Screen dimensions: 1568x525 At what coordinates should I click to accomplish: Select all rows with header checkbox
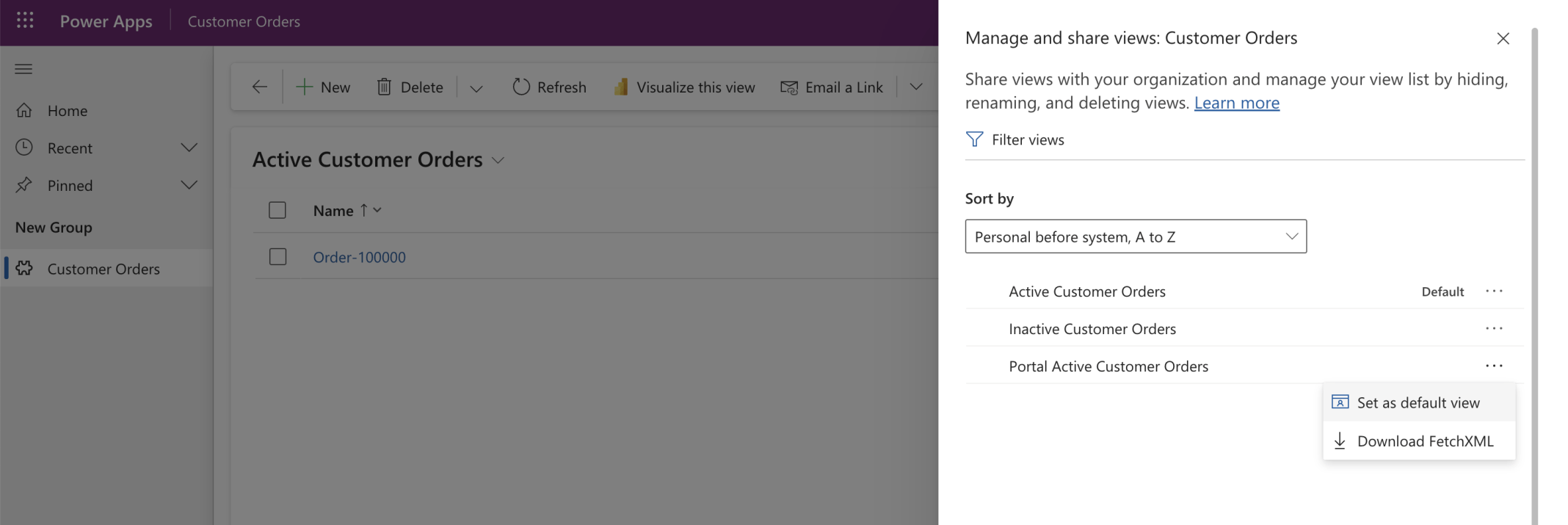point(277,210)
